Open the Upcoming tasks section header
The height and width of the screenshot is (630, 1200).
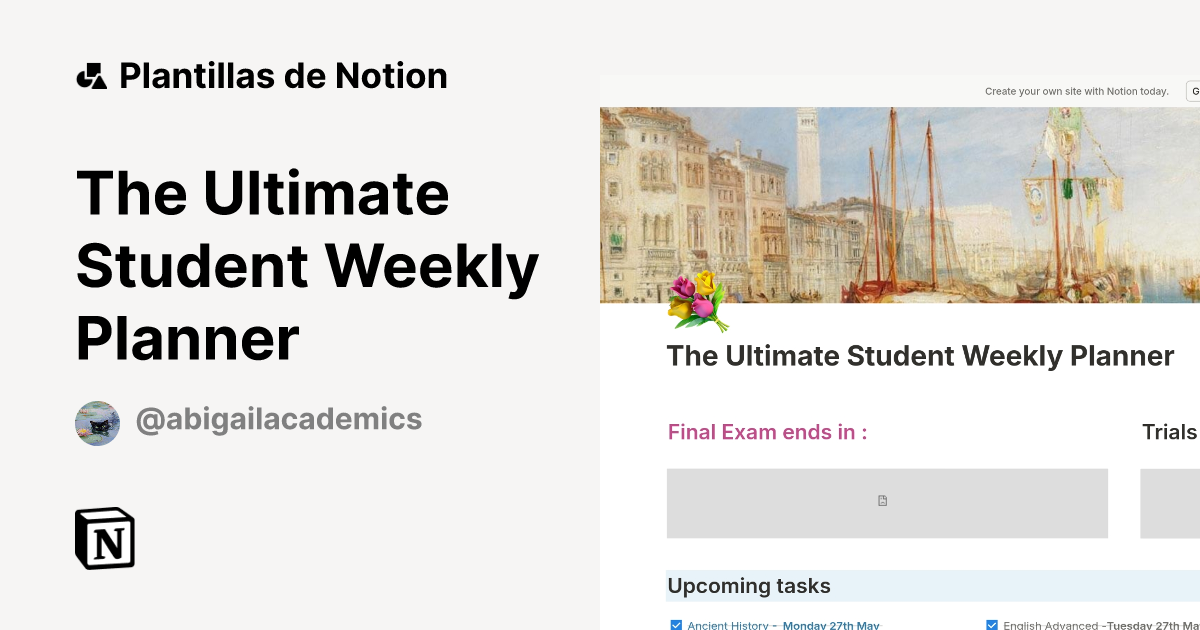748,586
